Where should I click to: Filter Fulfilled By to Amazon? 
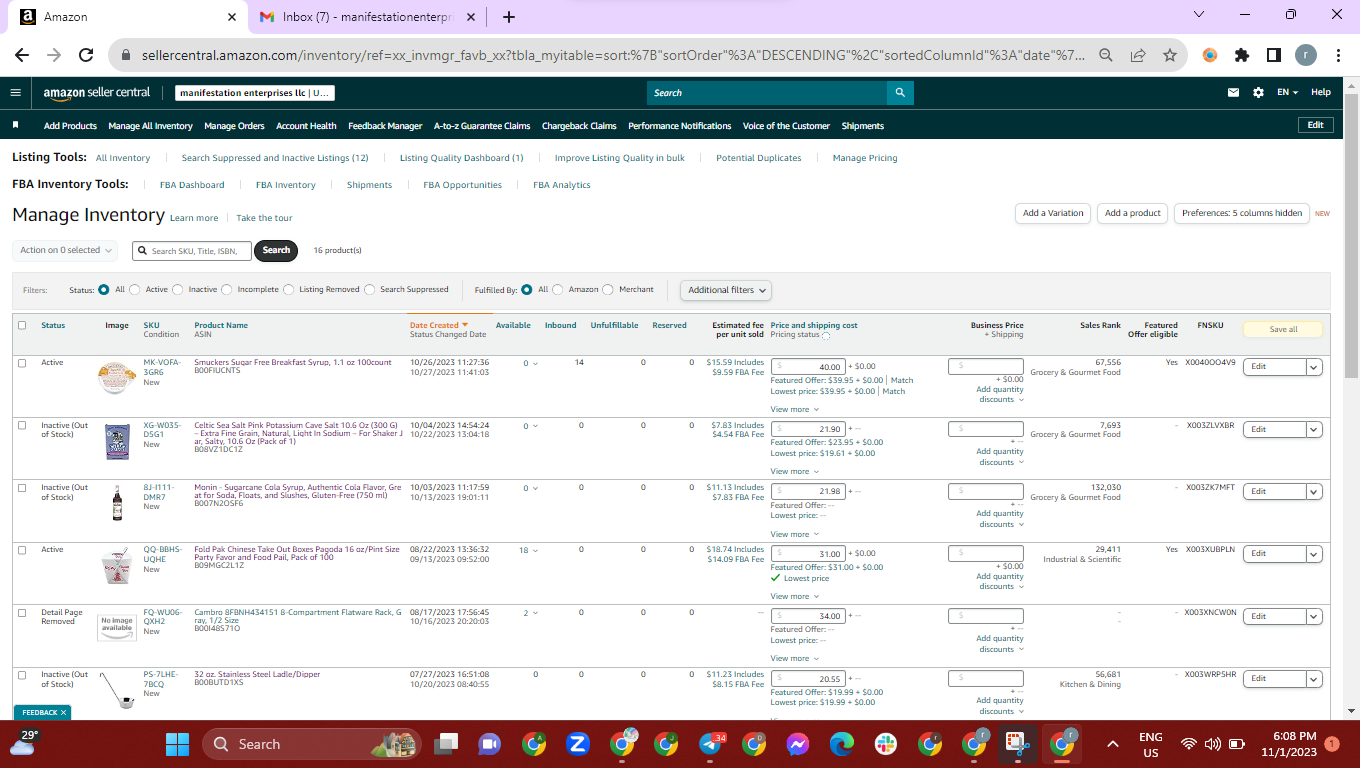tap(558, 290)
